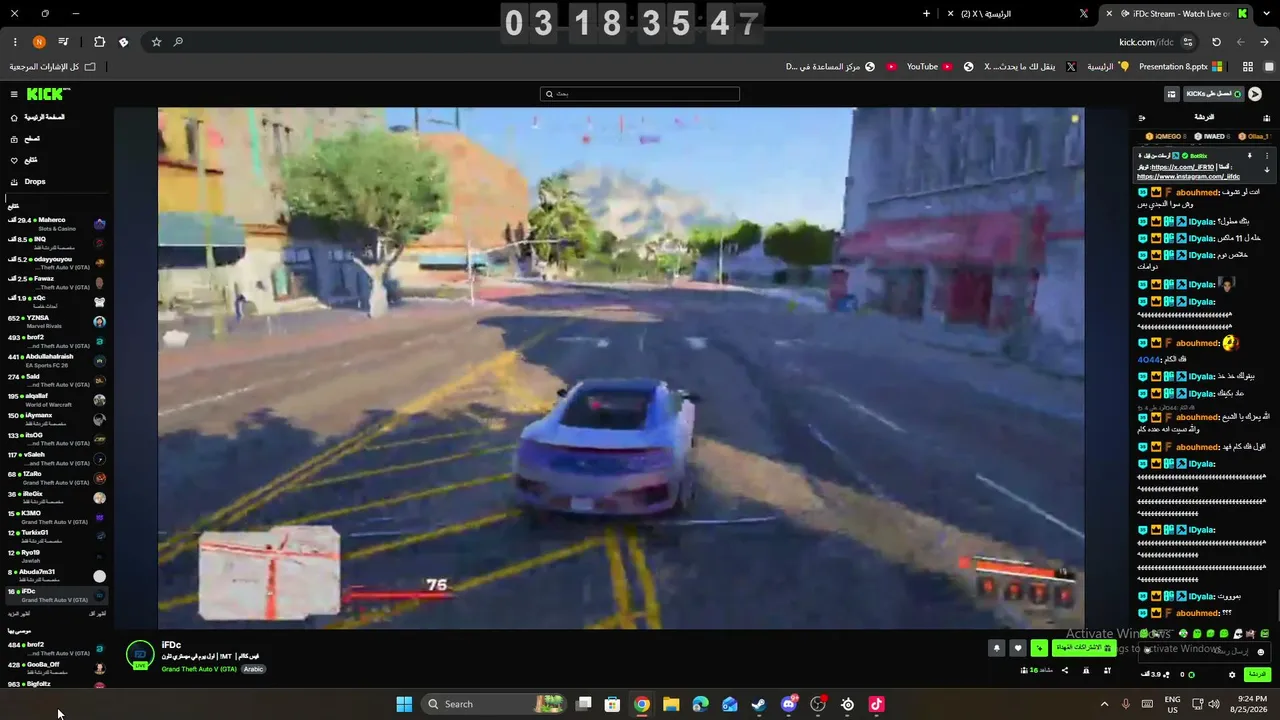The width and height of the screenshot is (1280, 720).
Task: Click the Kick search field
Action: coord(640,94)
